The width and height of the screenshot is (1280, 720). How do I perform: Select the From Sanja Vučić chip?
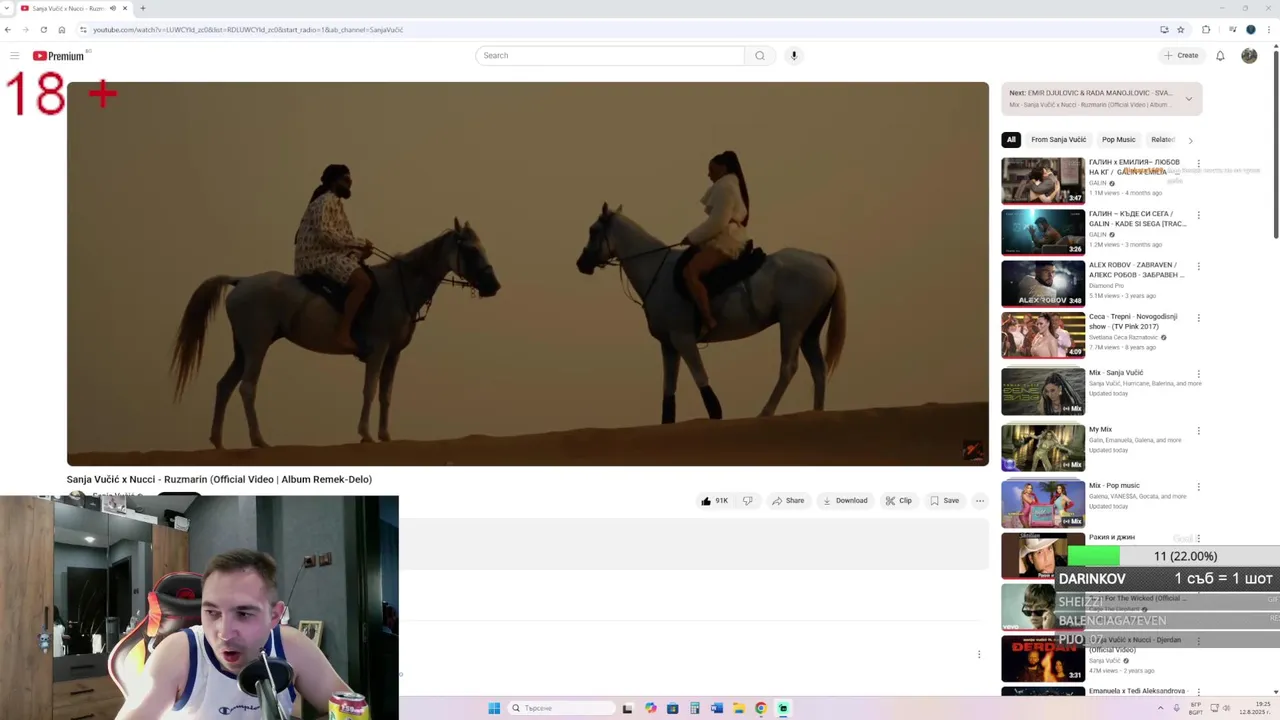(1058, 140)
